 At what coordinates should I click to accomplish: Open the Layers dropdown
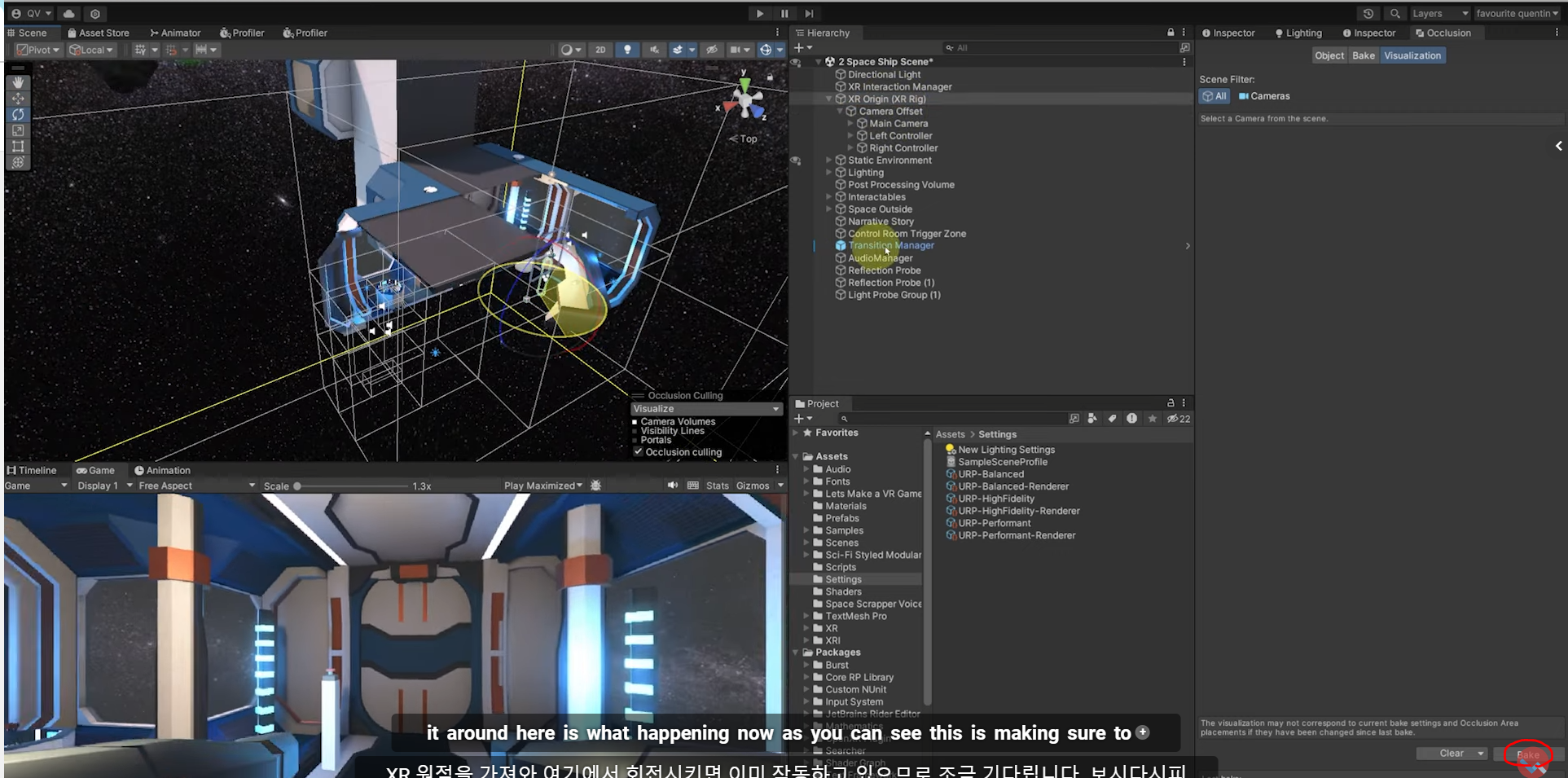tap(1439, 14)
